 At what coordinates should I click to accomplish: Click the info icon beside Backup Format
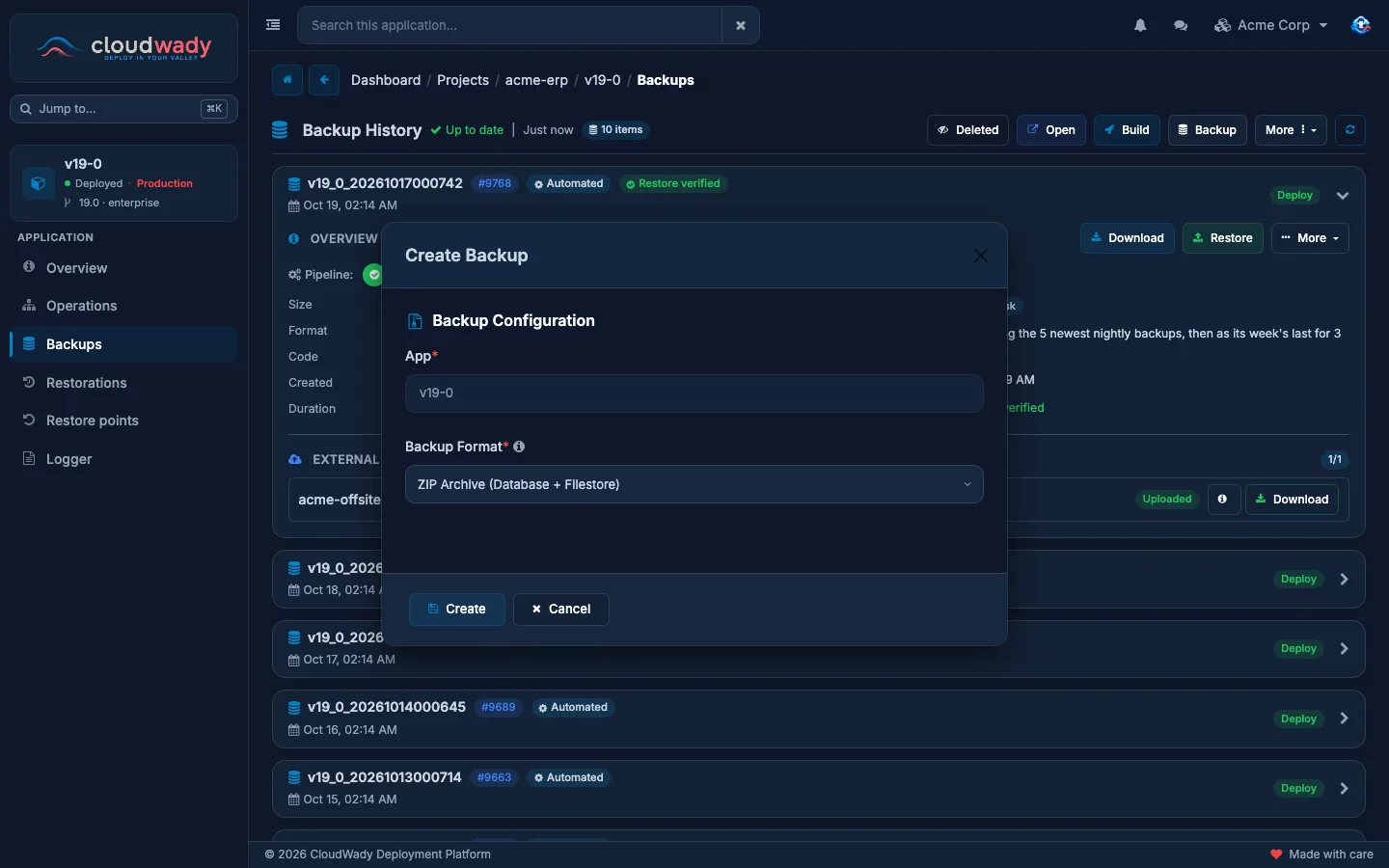519,447
